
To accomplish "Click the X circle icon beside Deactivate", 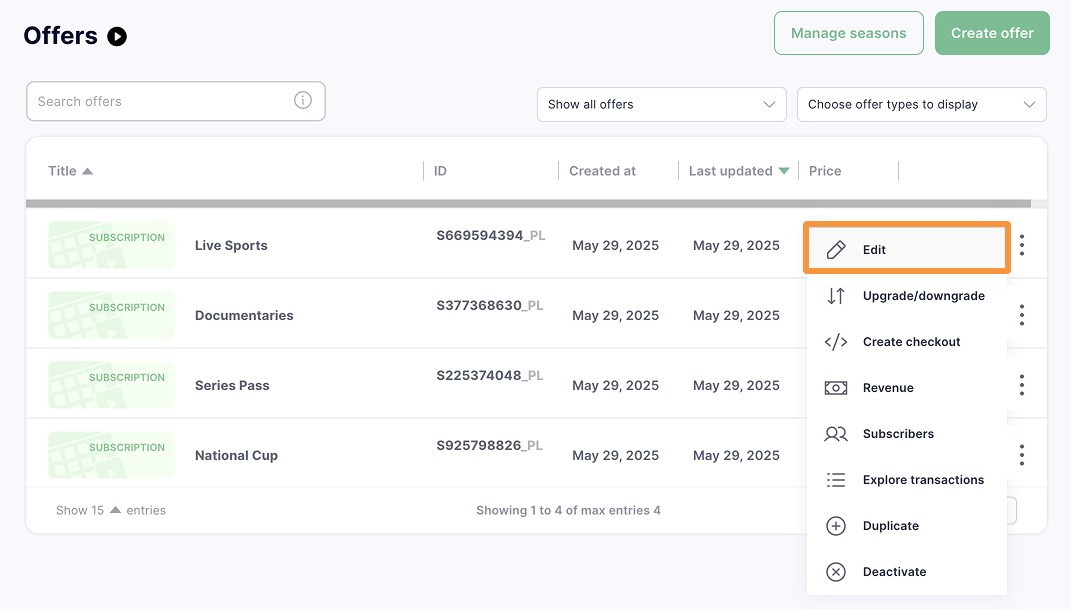I will pos(835,571).
